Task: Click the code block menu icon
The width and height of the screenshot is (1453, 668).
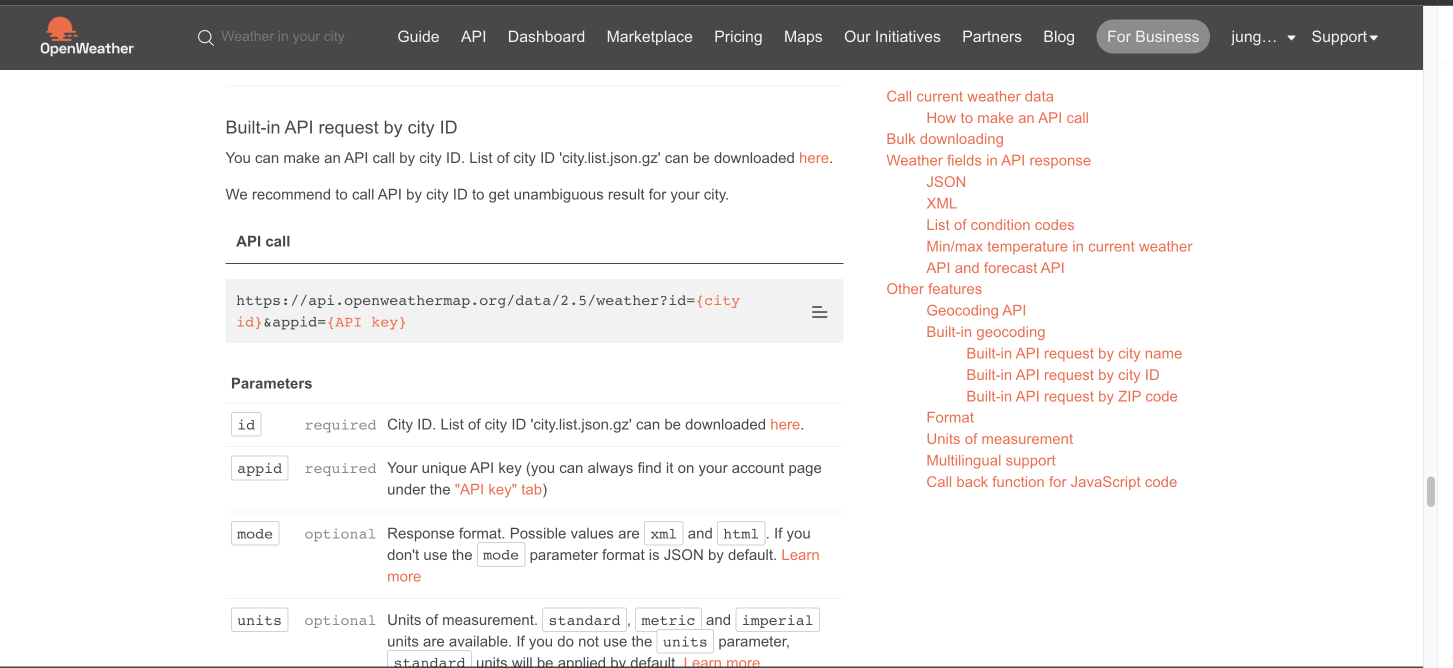Action: 819,312
